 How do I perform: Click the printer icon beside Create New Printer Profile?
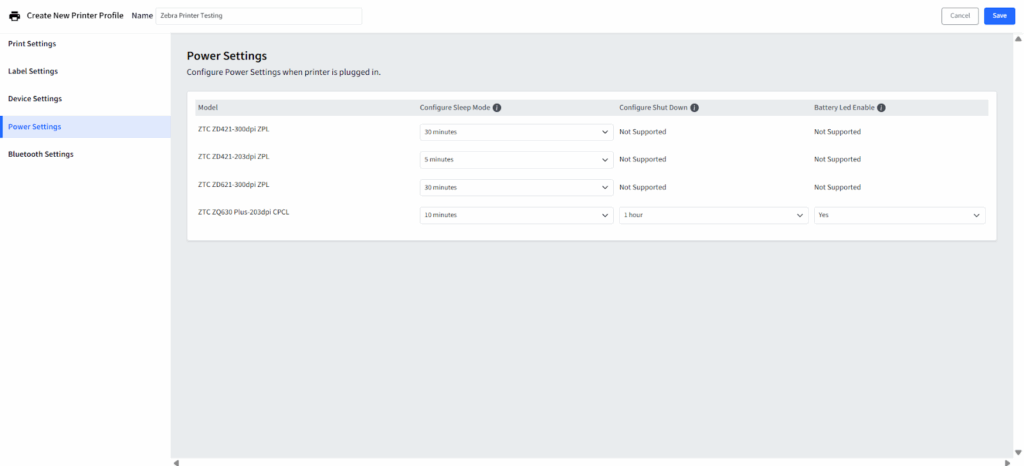coord(14,16)
